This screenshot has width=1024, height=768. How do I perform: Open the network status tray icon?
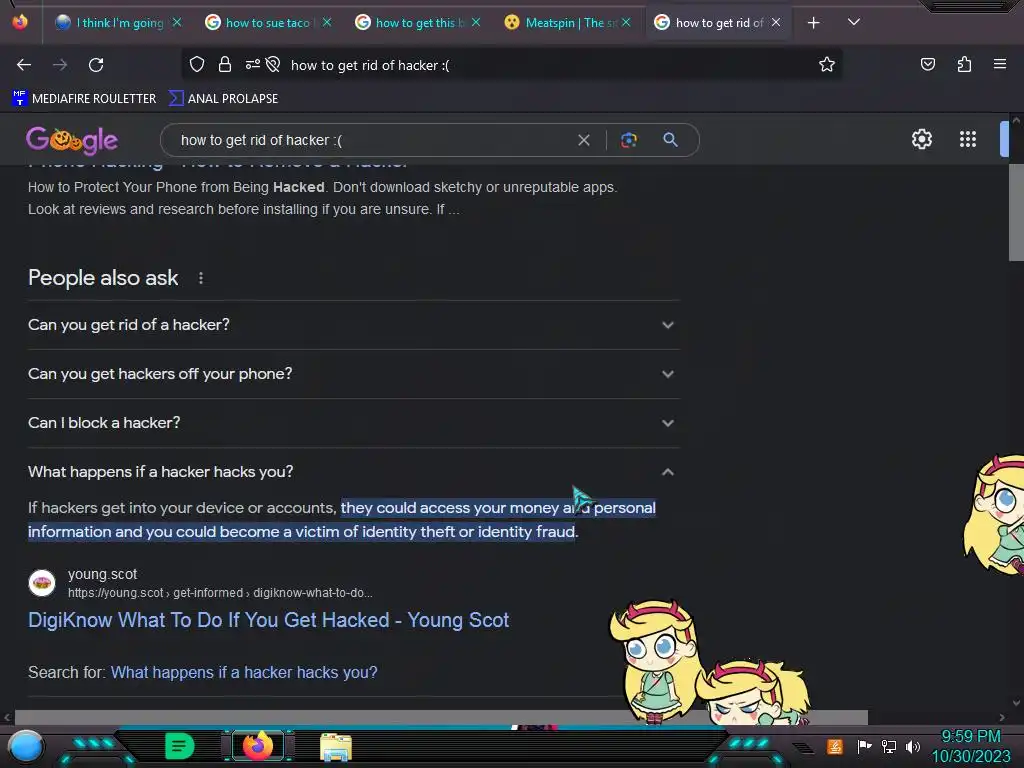pos(888,746)
